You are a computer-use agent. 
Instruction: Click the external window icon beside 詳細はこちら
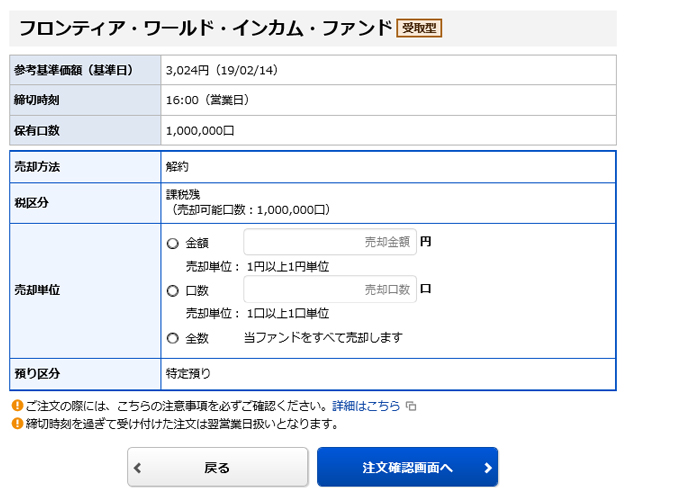point(411,406)
